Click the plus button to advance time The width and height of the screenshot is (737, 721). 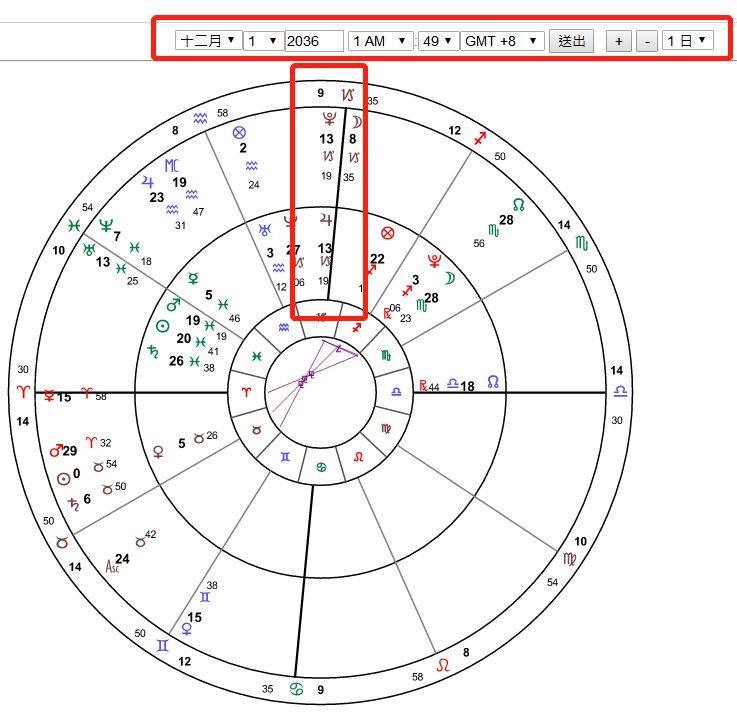click(619, 41)
